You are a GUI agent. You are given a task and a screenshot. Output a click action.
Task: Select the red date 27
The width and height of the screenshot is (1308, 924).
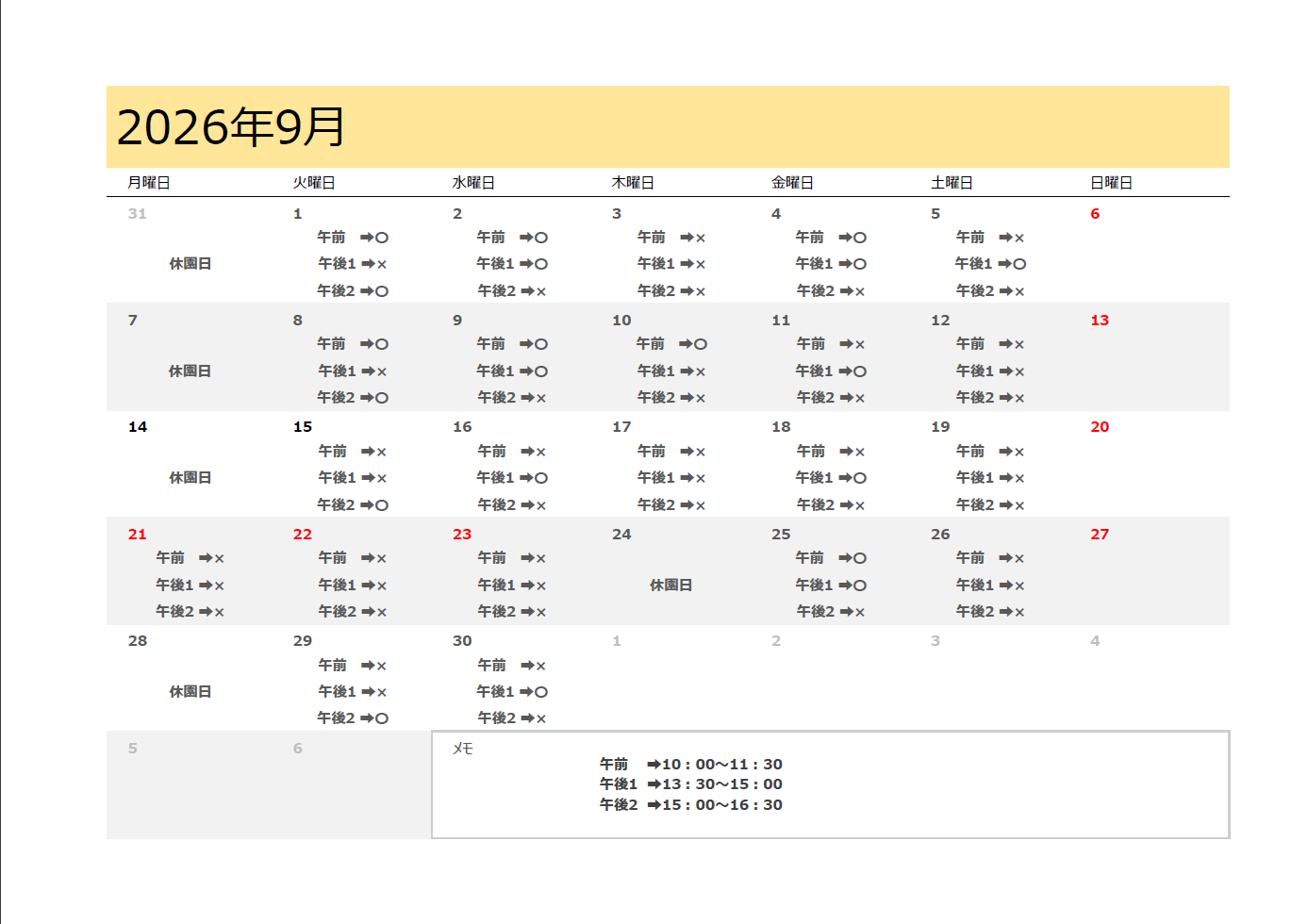click(x=1100, y=535)
